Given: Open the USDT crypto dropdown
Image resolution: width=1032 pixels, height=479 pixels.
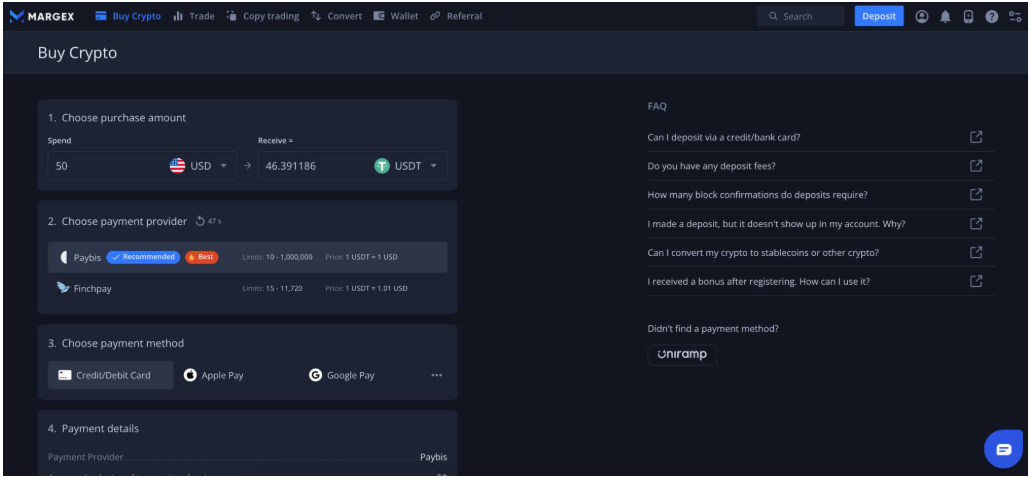Looking at the screenshot, I should 406,166.
